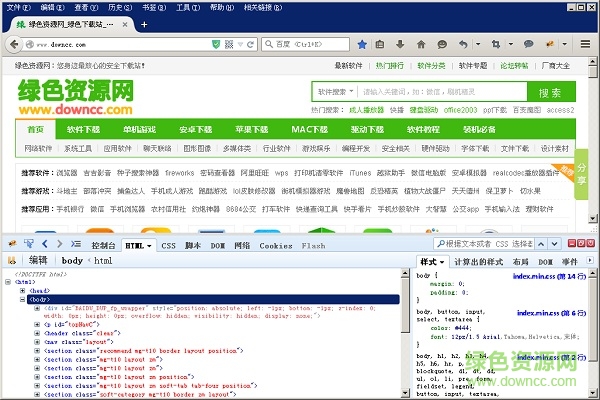Select the section class="soft-category" node text
This screenshot has width=600, height=400.
click(x=140, y=394)
